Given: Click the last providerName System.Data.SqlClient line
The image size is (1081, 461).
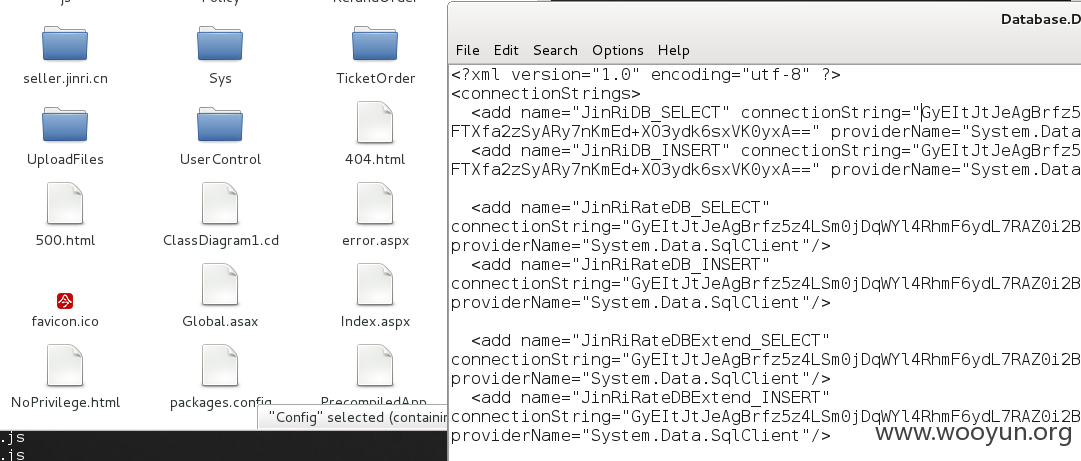Looking at the screenshot, I should 640,436.
